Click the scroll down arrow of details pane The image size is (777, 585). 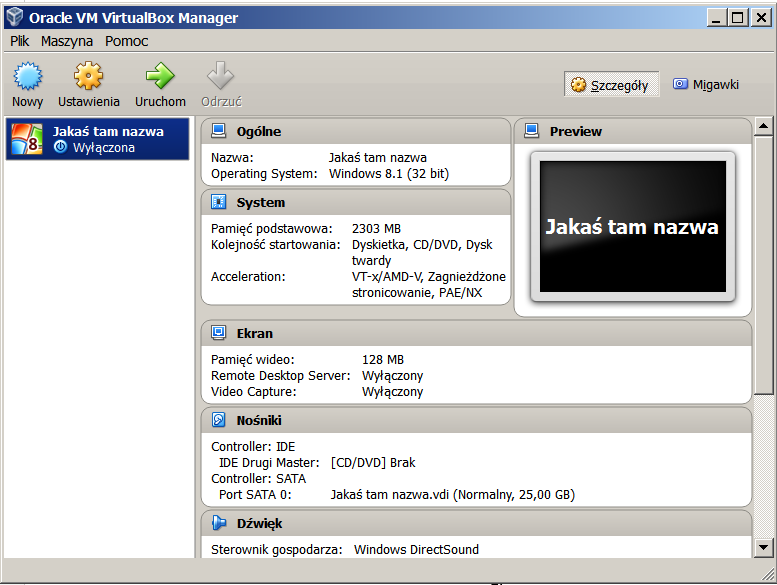[x=764, y=548]
